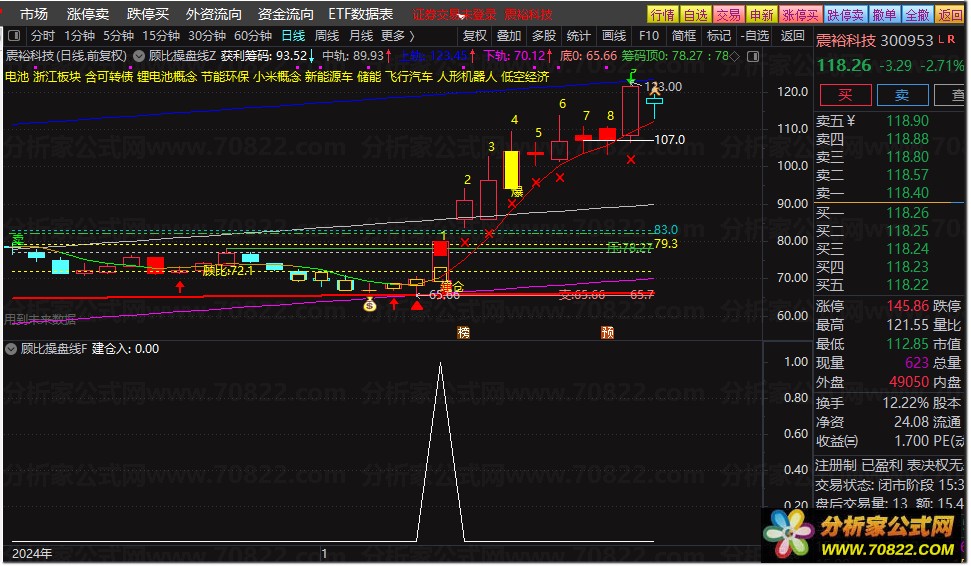The height and width of the screenshot is (566, 971).
Task: Click the 买一 price 118.26
Action: (x=907, y=213)
